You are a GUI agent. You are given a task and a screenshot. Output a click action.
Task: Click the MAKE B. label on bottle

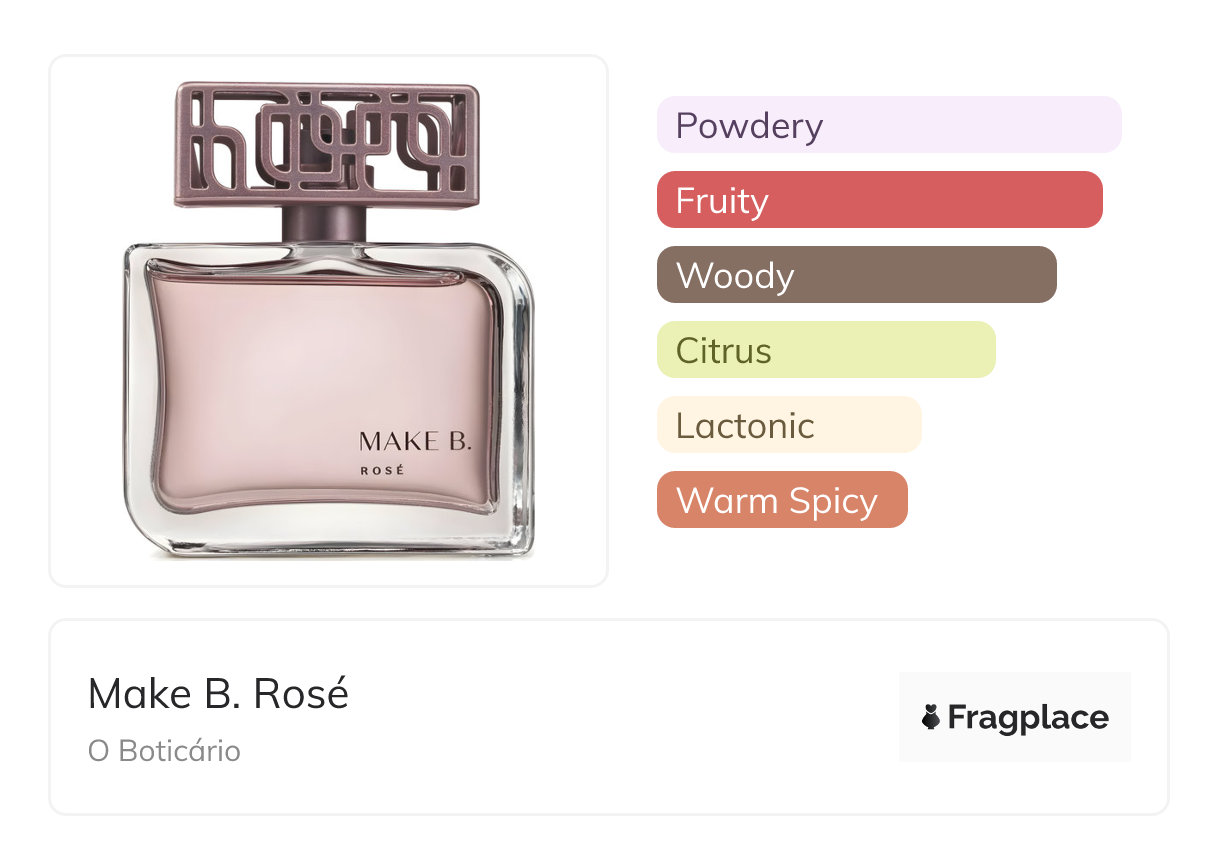pyautogui.click(x=414, y=441)
